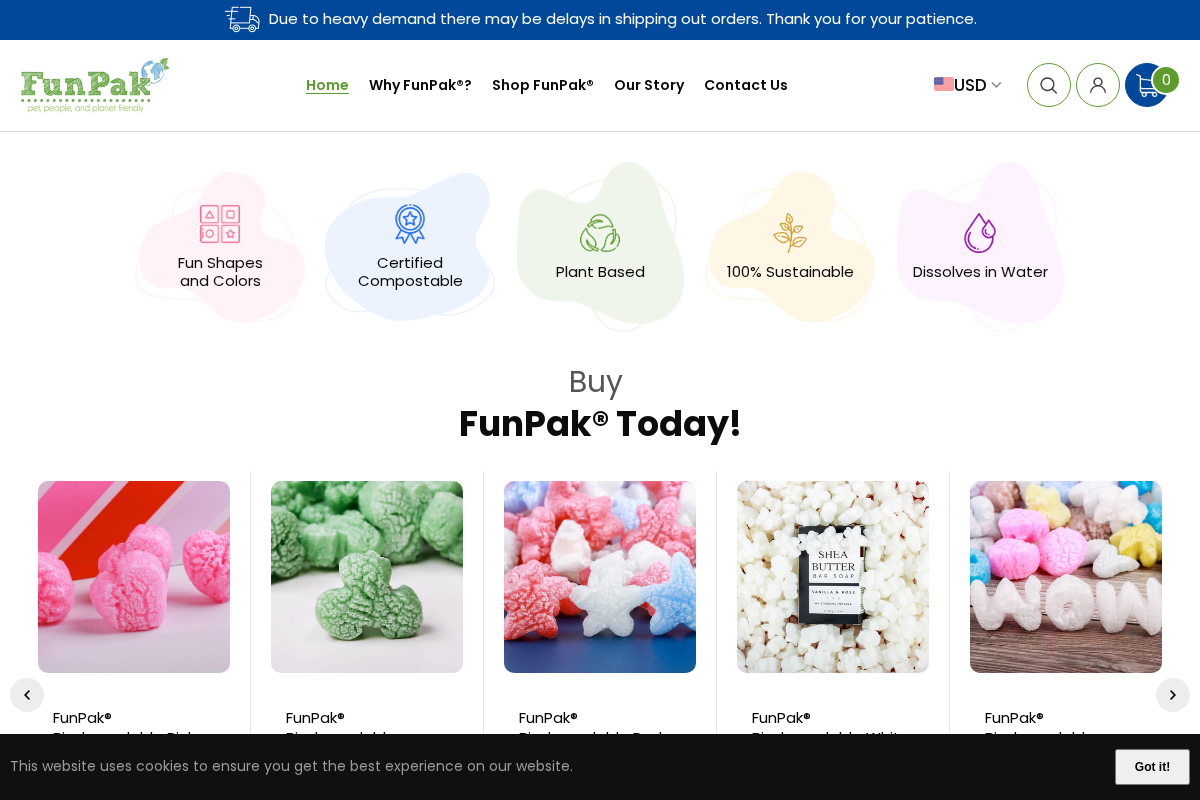Open the Why FunPak®? dropdown

pyautogui.click(x=420, y=85)
